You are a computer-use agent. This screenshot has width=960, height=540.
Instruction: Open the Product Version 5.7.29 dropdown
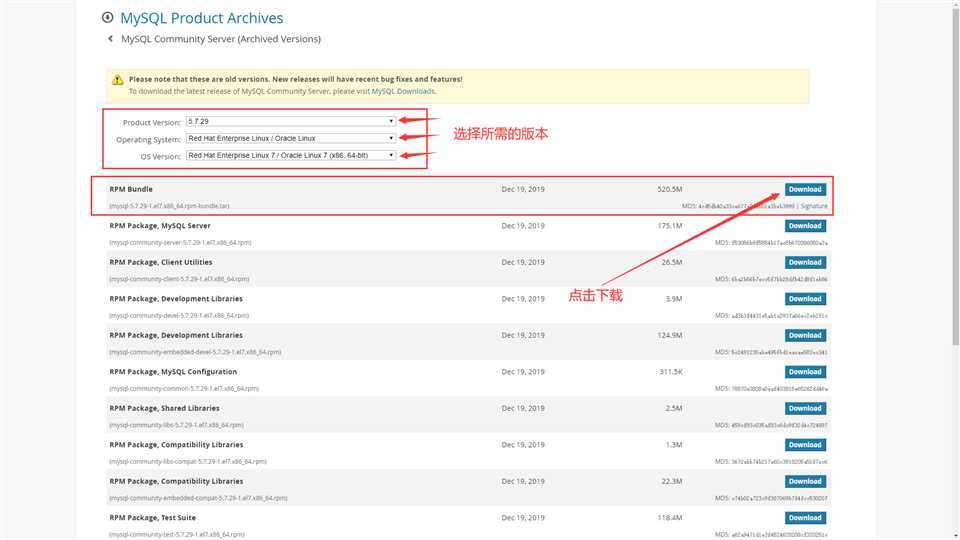[x=291, y=121]
